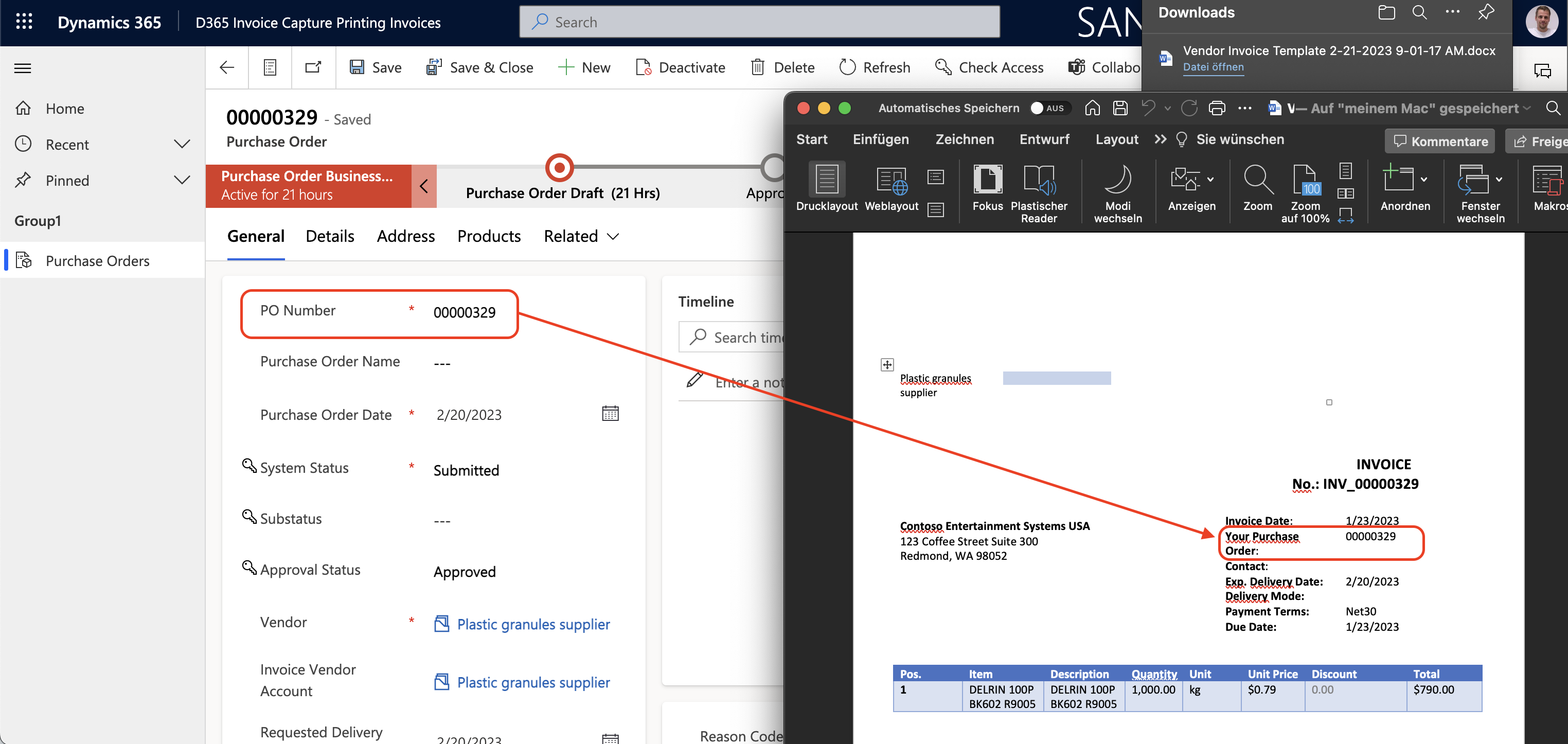Select Drucklayout view in Word
This screenshot has width=1568, height=744.
(x=827, y=187)
